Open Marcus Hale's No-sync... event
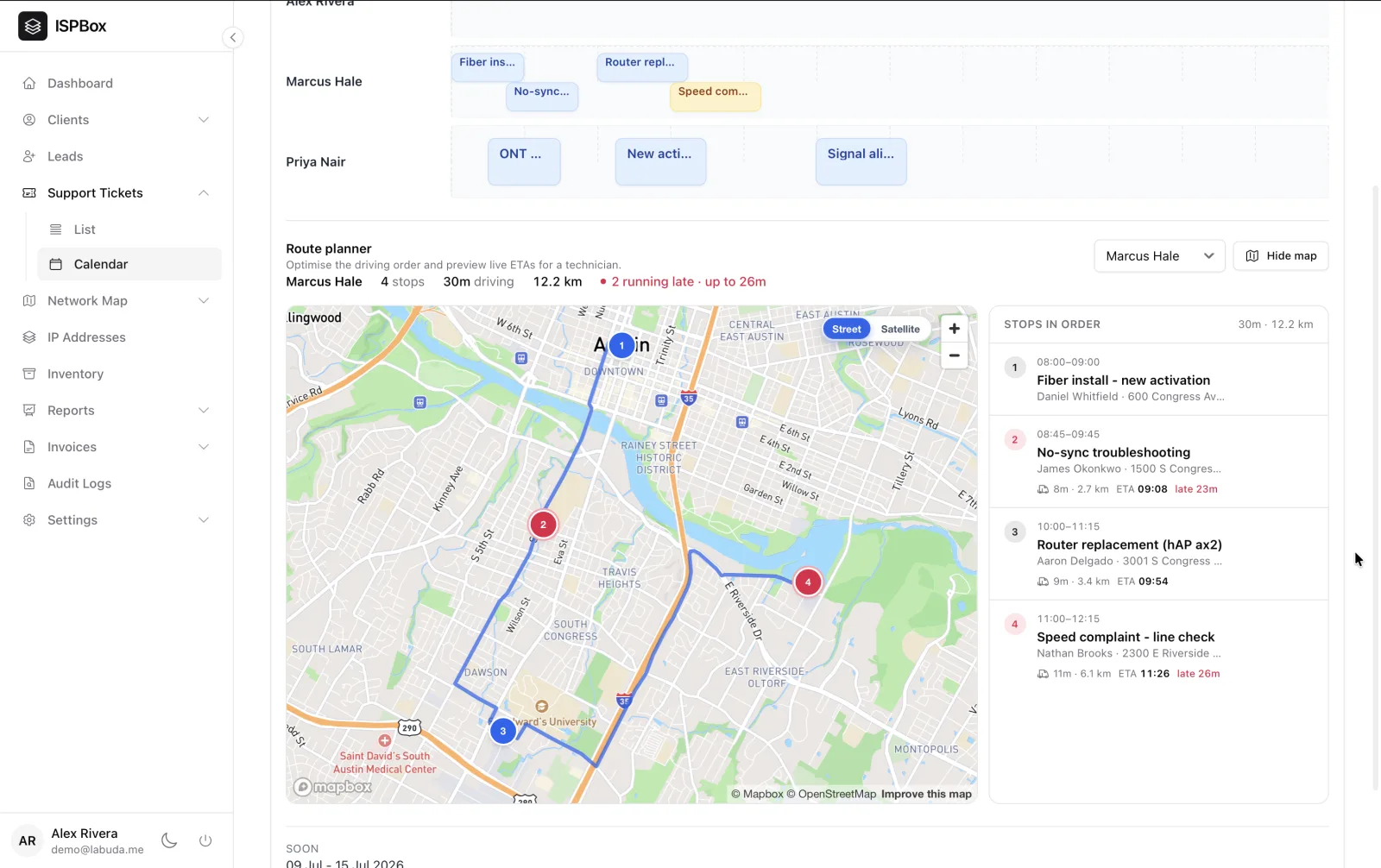This screenshot has width=1381, height=868. tap(542, 97)
